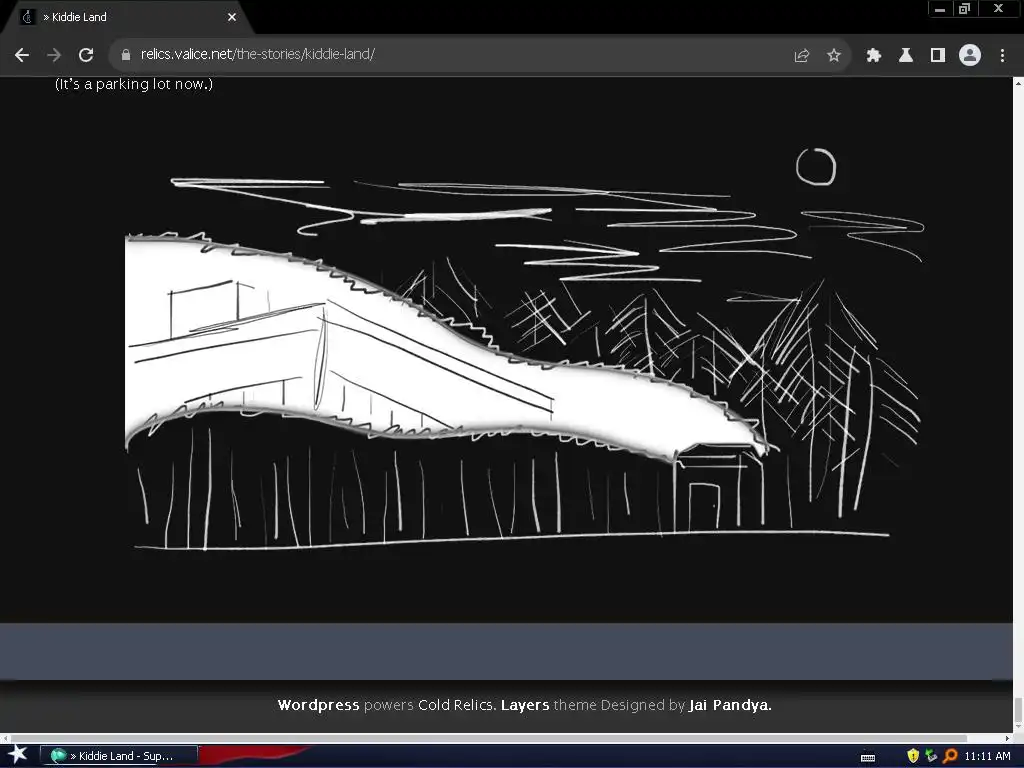Share this page using the share icon
This screenshot has height=768, width=1024.
[801, 56]
